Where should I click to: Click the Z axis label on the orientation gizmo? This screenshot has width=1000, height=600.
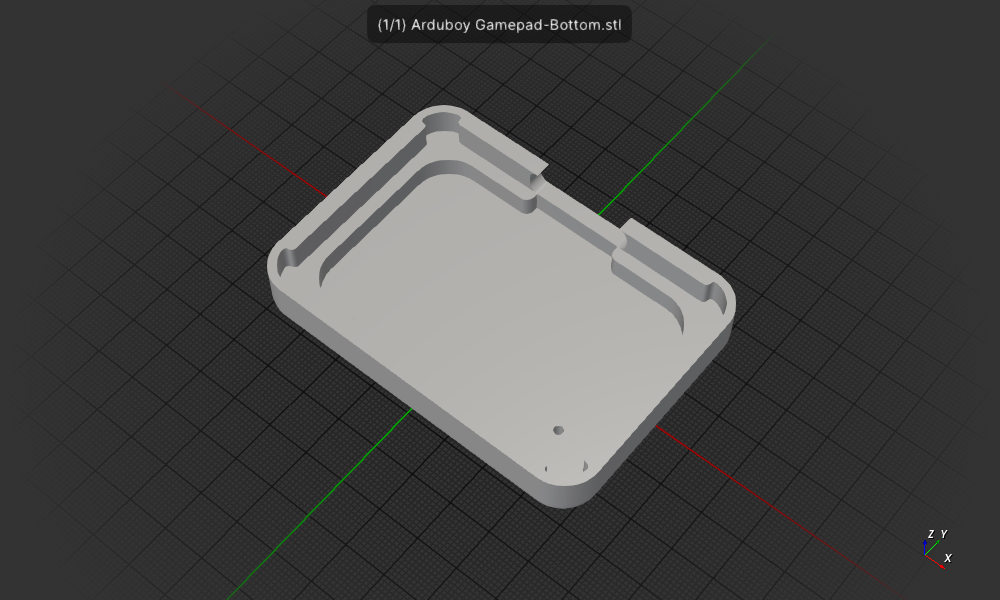pos(931,533)
